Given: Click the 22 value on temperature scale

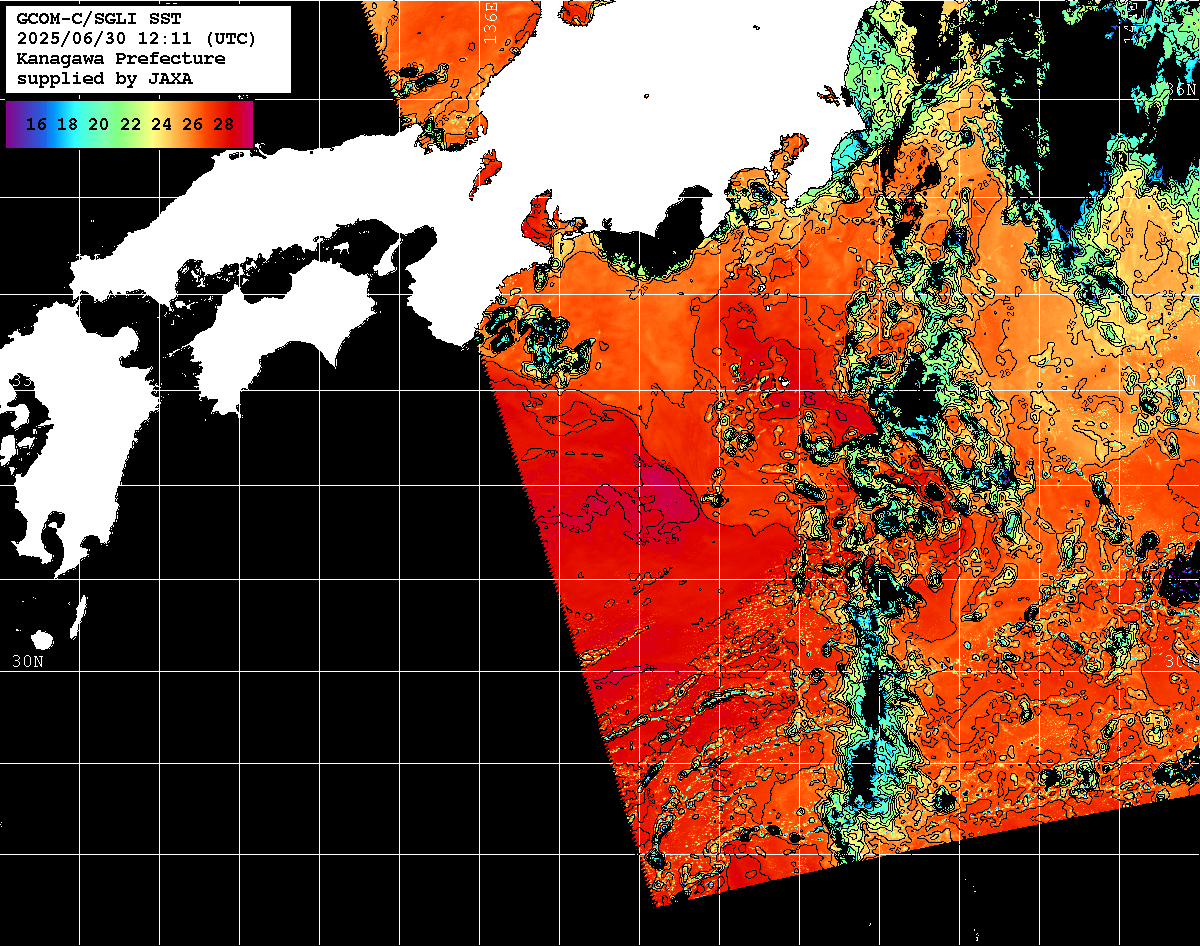Looking at the screenshot, I should [x=130, y=124].
